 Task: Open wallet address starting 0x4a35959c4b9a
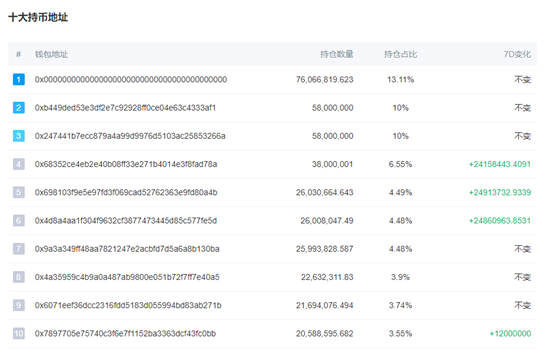(x=127, y=277)
